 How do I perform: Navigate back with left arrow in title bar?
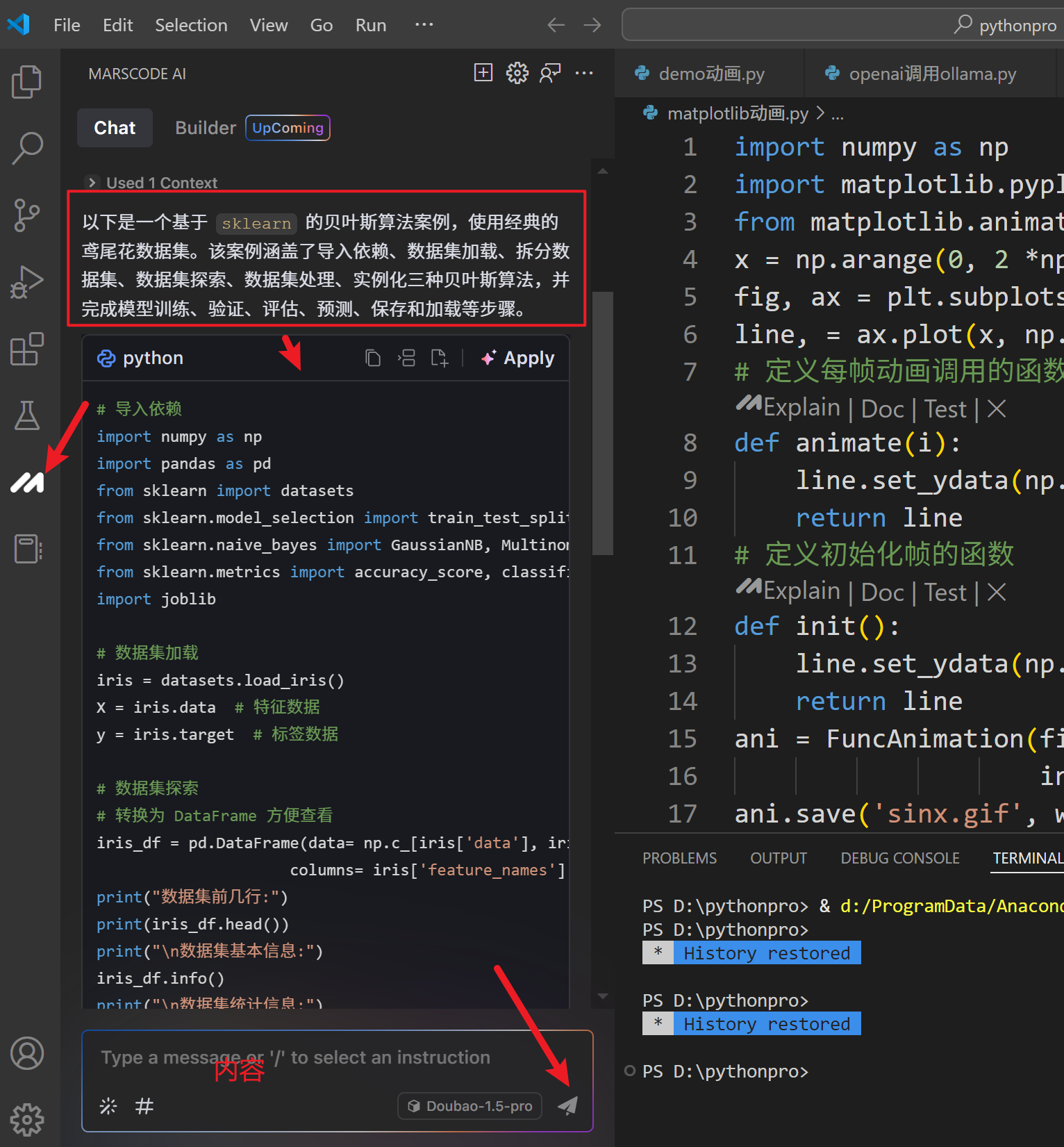pyautogui.click(x=556, y=26)
